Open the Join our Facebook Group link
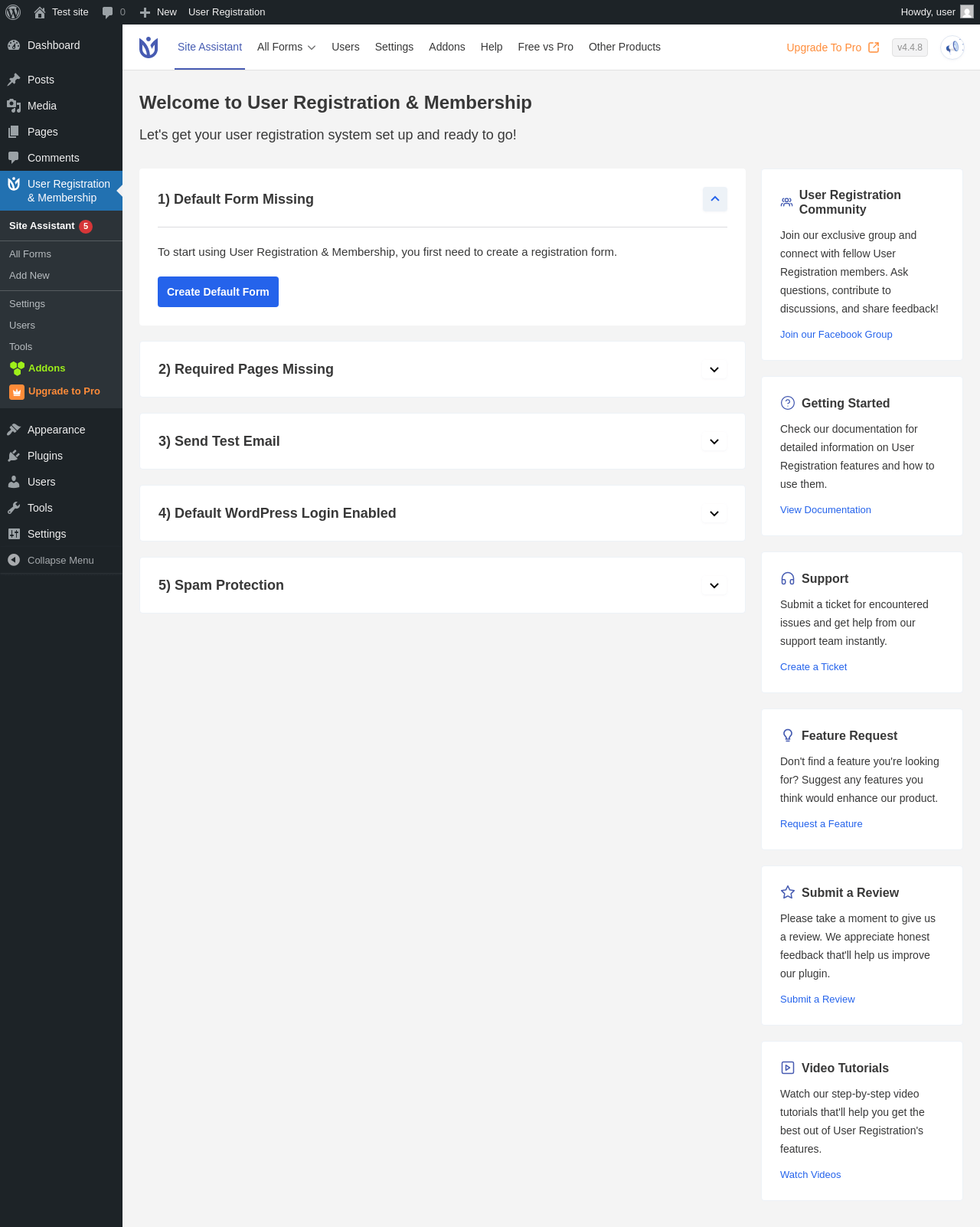 click(836, 335)
